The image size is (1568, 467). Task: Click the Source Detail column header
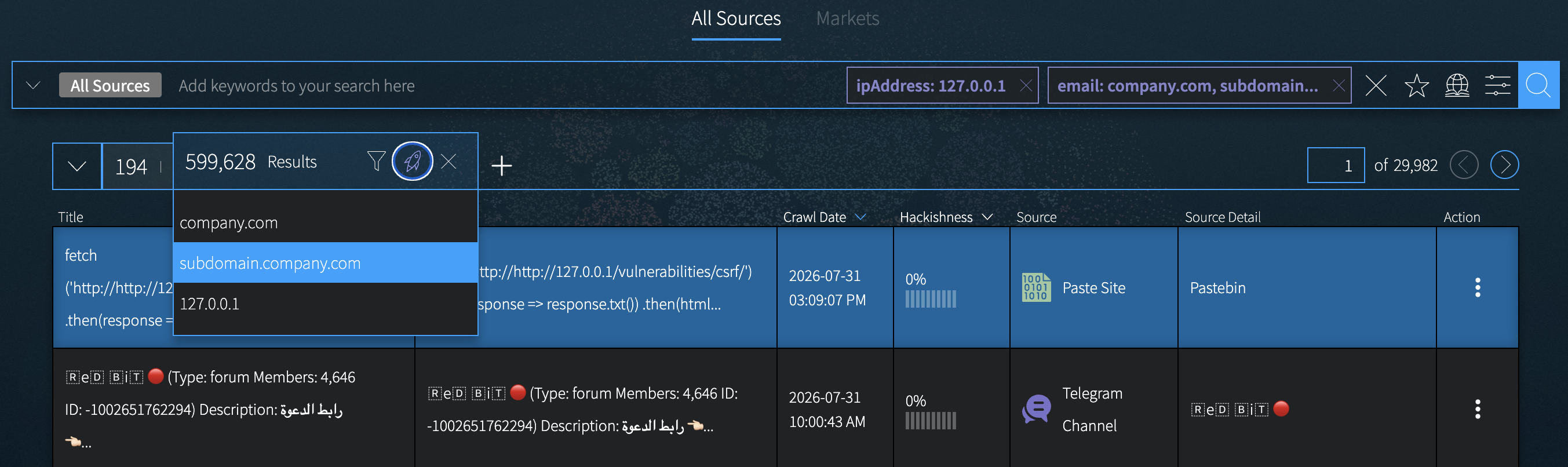click(x=1222, y=217)
